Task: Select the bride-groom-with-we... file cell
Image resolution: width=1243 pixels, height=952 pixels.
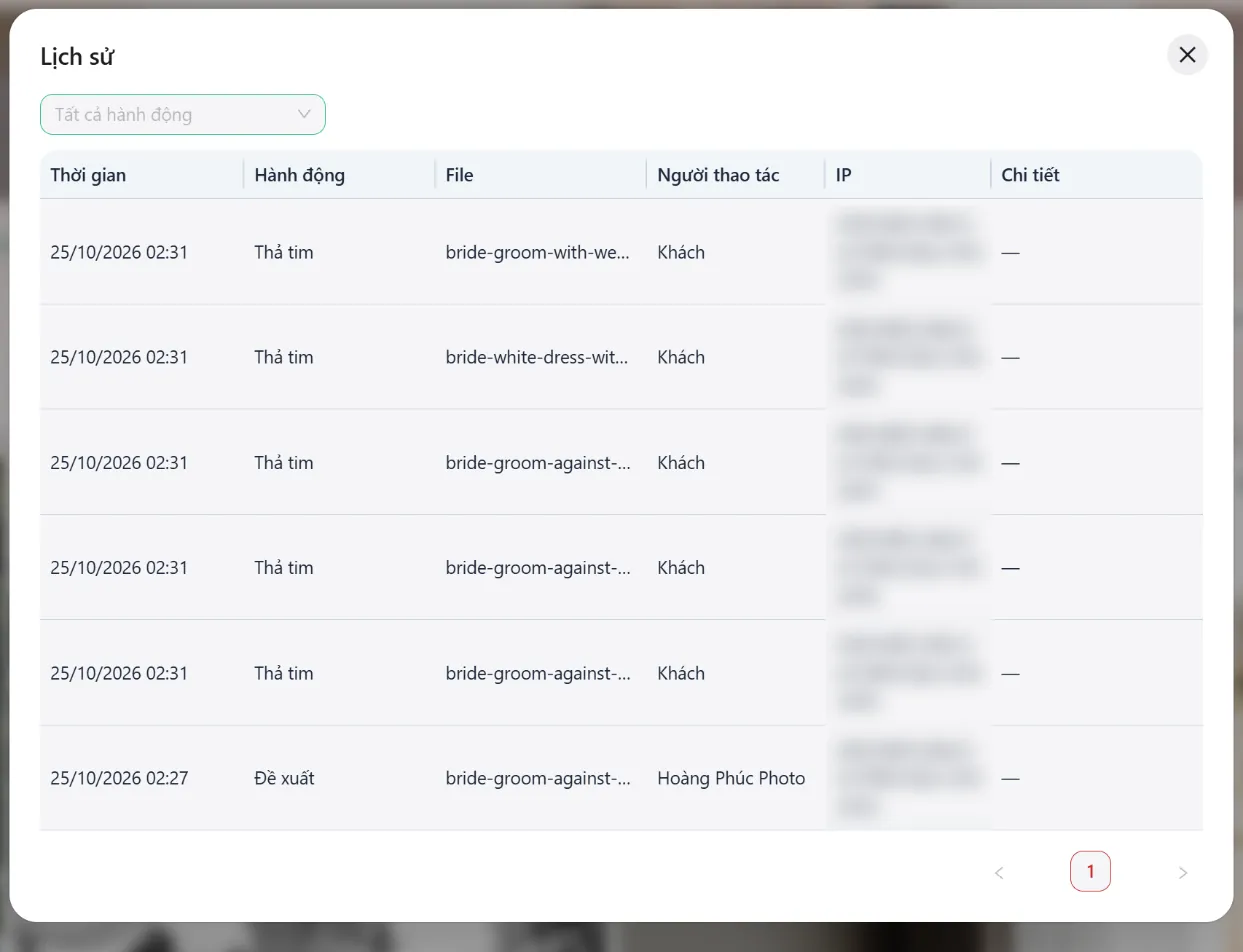Action: [538, 252]
